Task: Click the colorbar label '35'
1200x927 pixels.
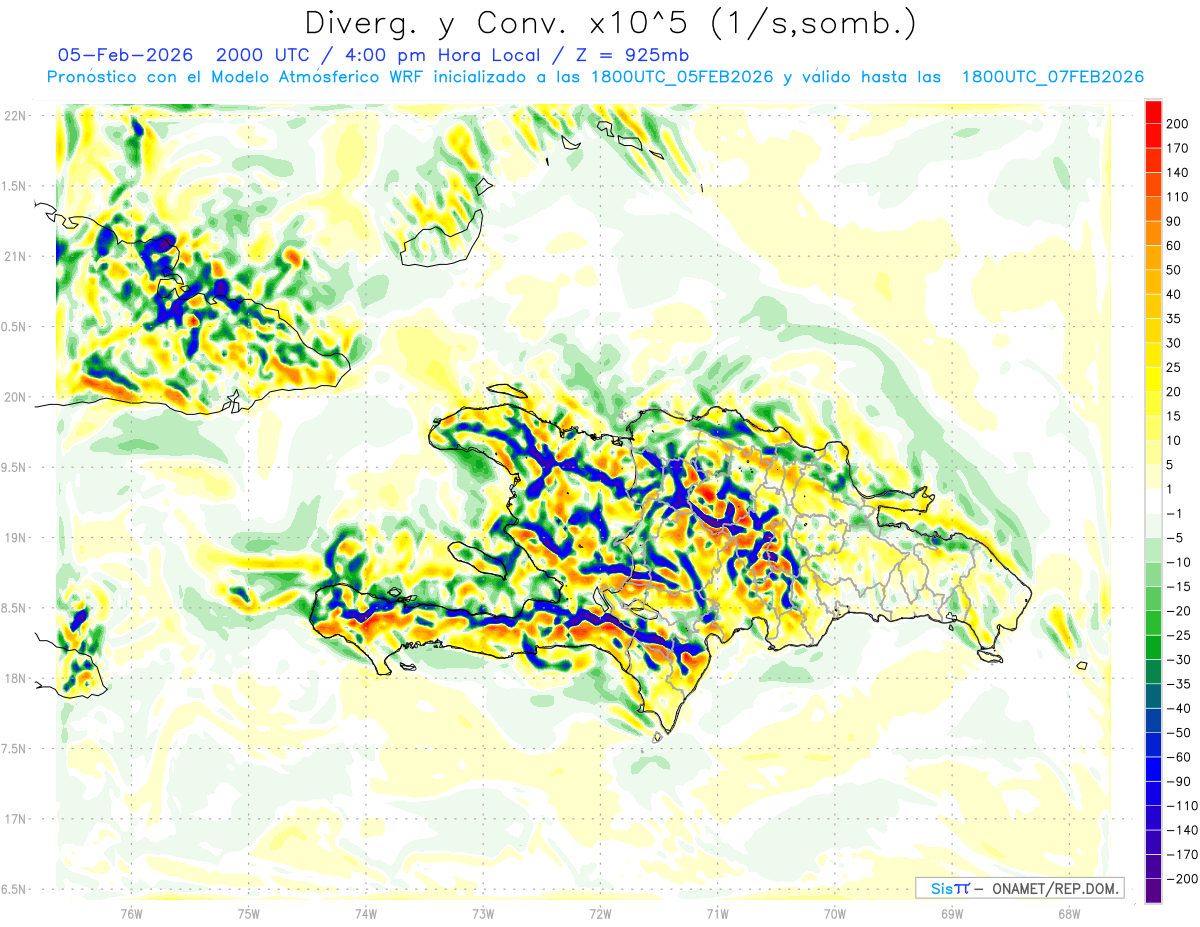Action: [x=1174, y=319]
